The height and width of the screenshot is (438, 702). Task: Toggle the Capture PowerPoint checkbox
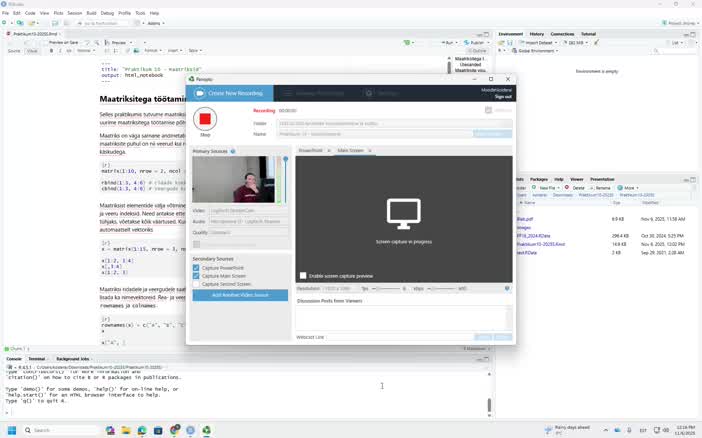(x=196, y=268)
